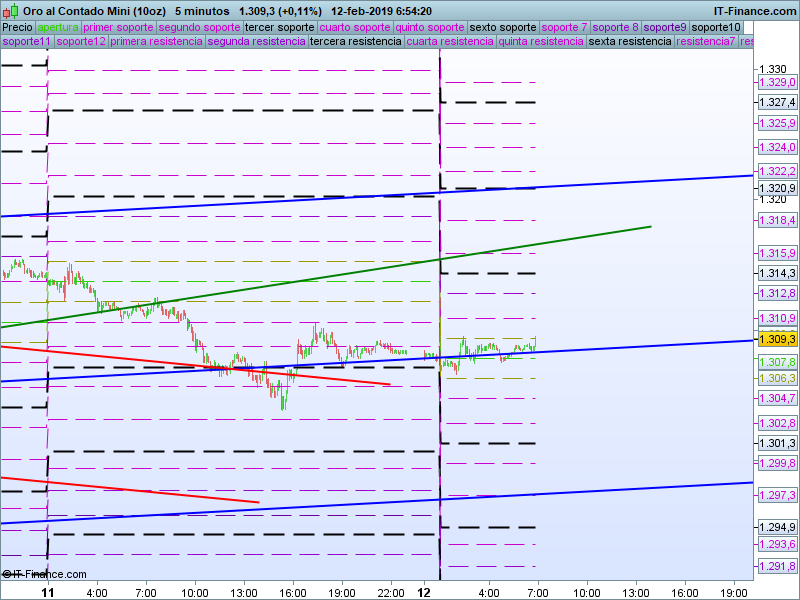Select the green ascending trend line
This screenshot has height=600, width=800.
[327, 277]
